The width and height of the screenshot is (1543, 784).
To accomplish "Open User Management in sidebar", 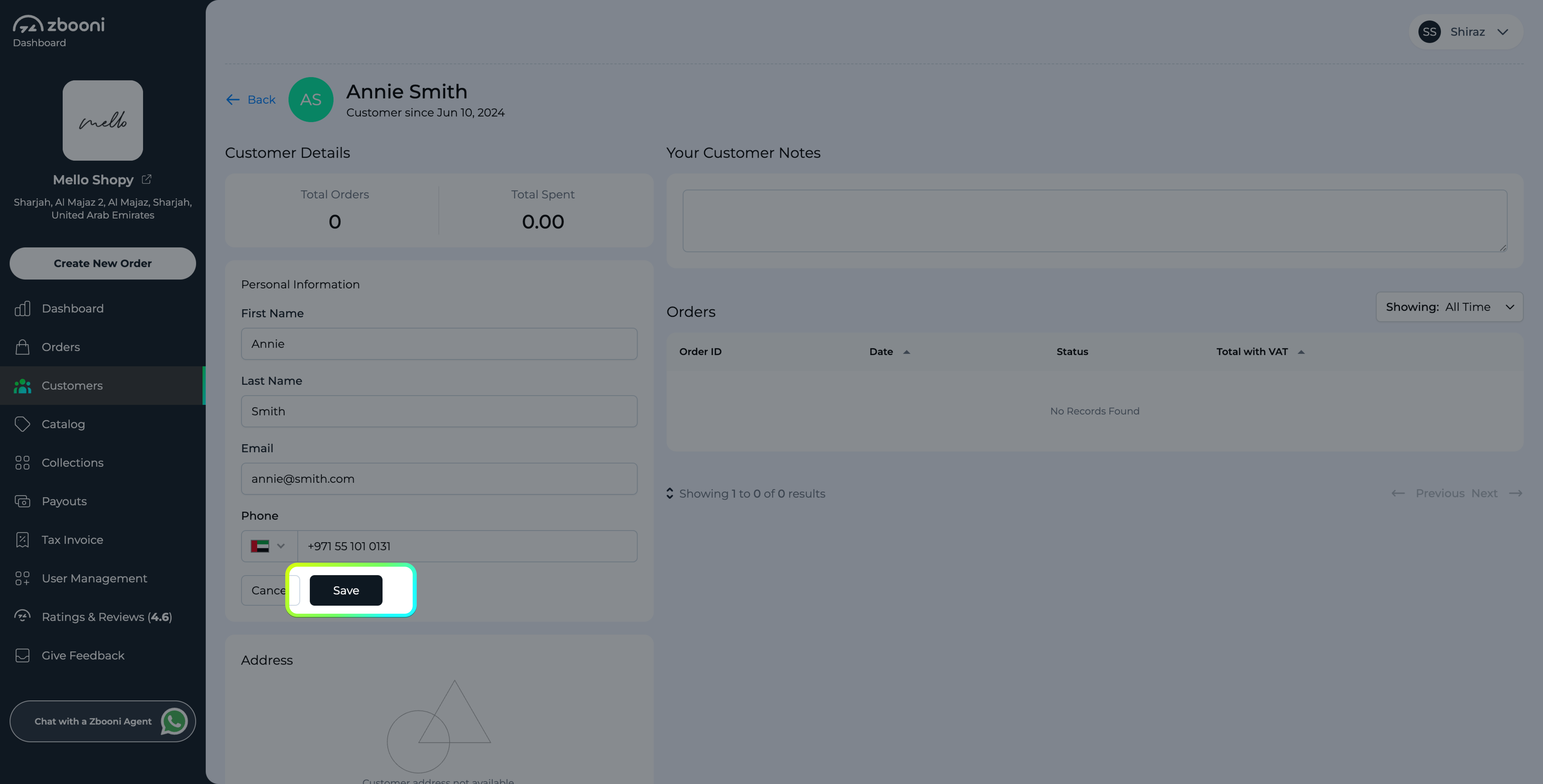I will point(102,579).
